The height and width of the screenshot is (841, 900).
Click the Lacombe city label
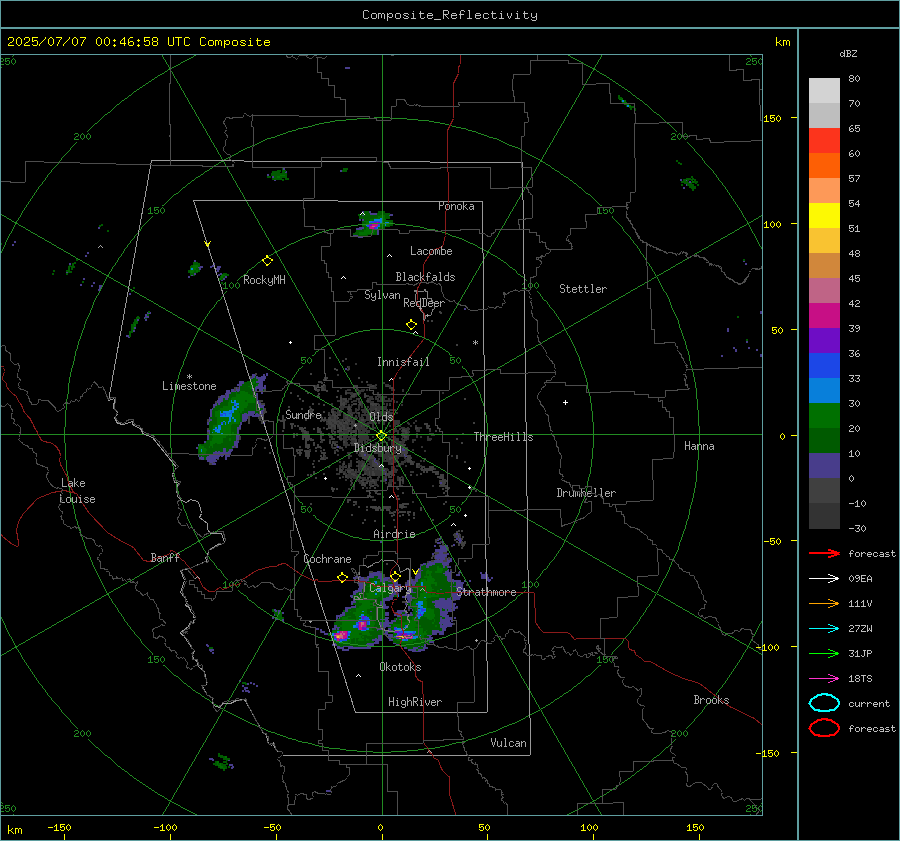click(x=431, y=251)
